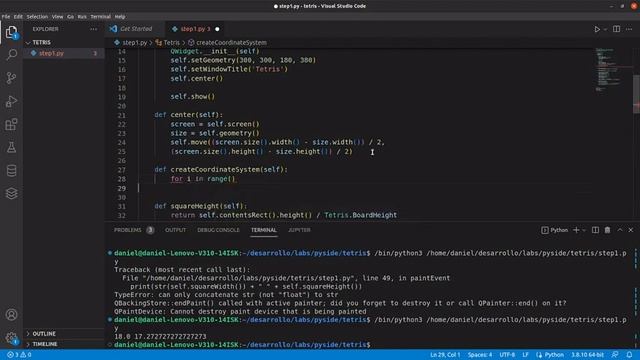The image size is (640, 360).
Task: Show the Output panel tab
Action: tap(176, 230)
